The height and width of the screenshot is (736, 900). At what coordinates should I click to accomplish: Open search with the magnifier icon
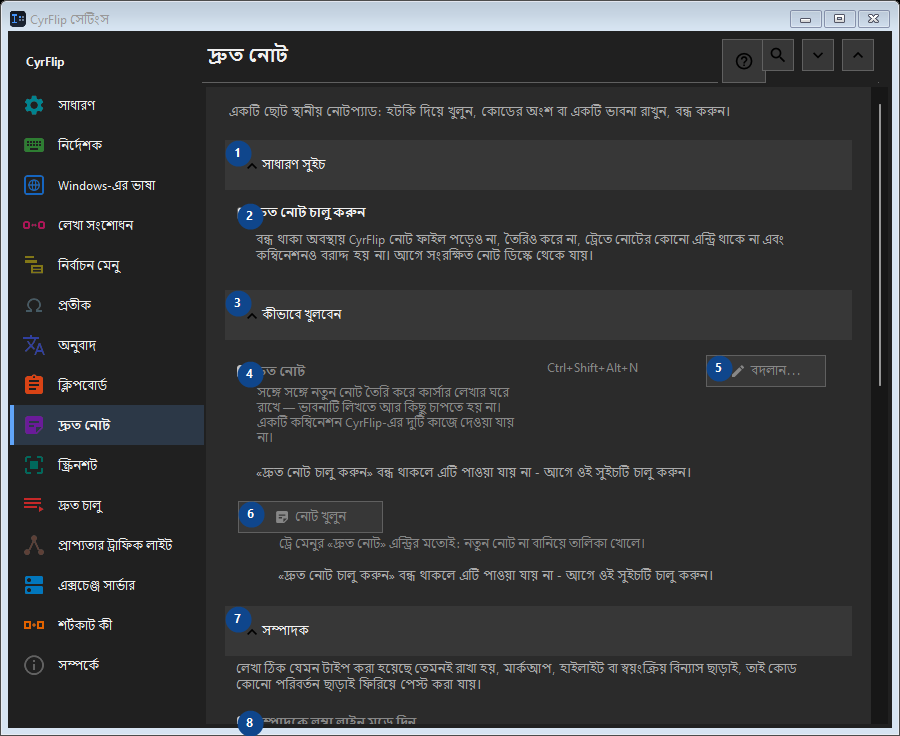pos(778,55)
